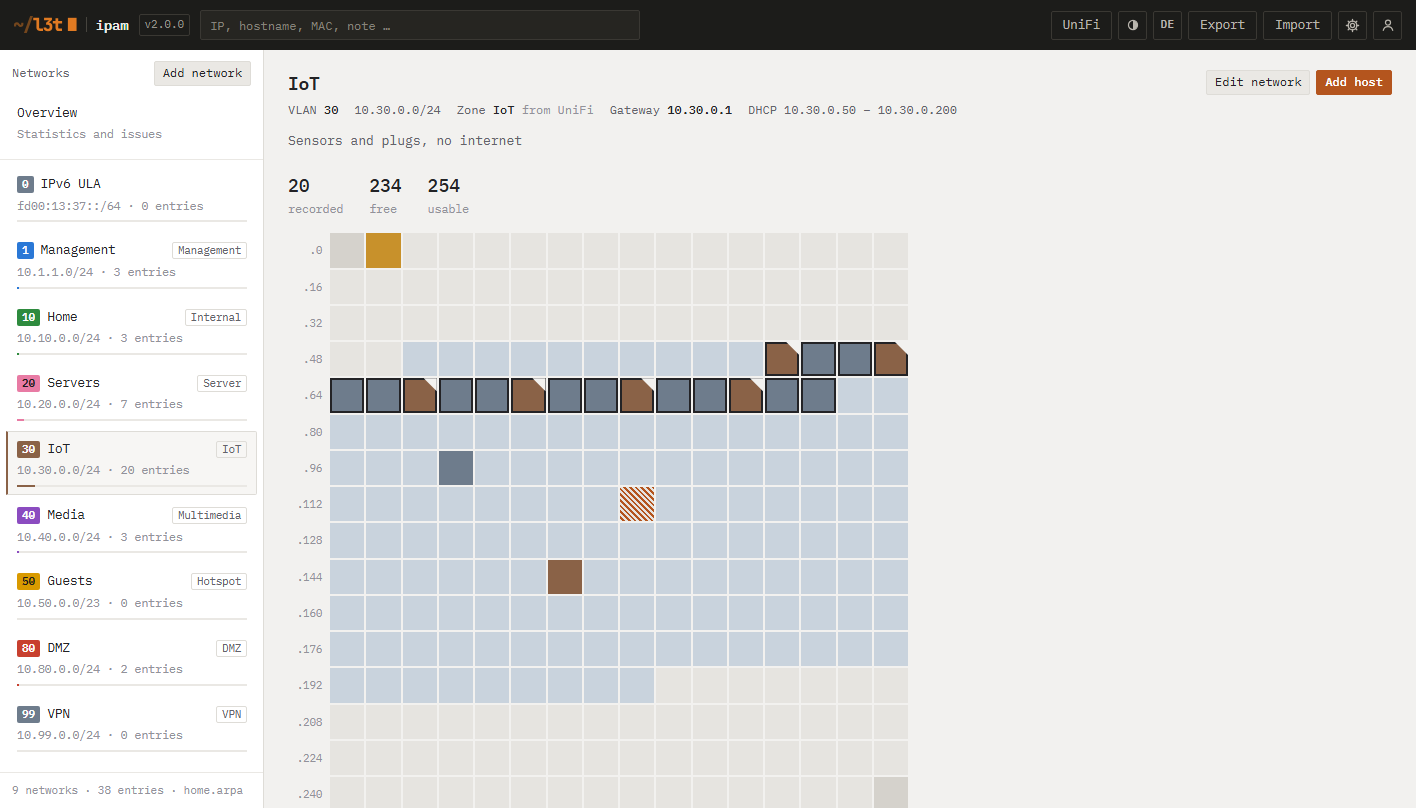
Task: Switch language using the DE button
Action: [x=1167, y=25]
